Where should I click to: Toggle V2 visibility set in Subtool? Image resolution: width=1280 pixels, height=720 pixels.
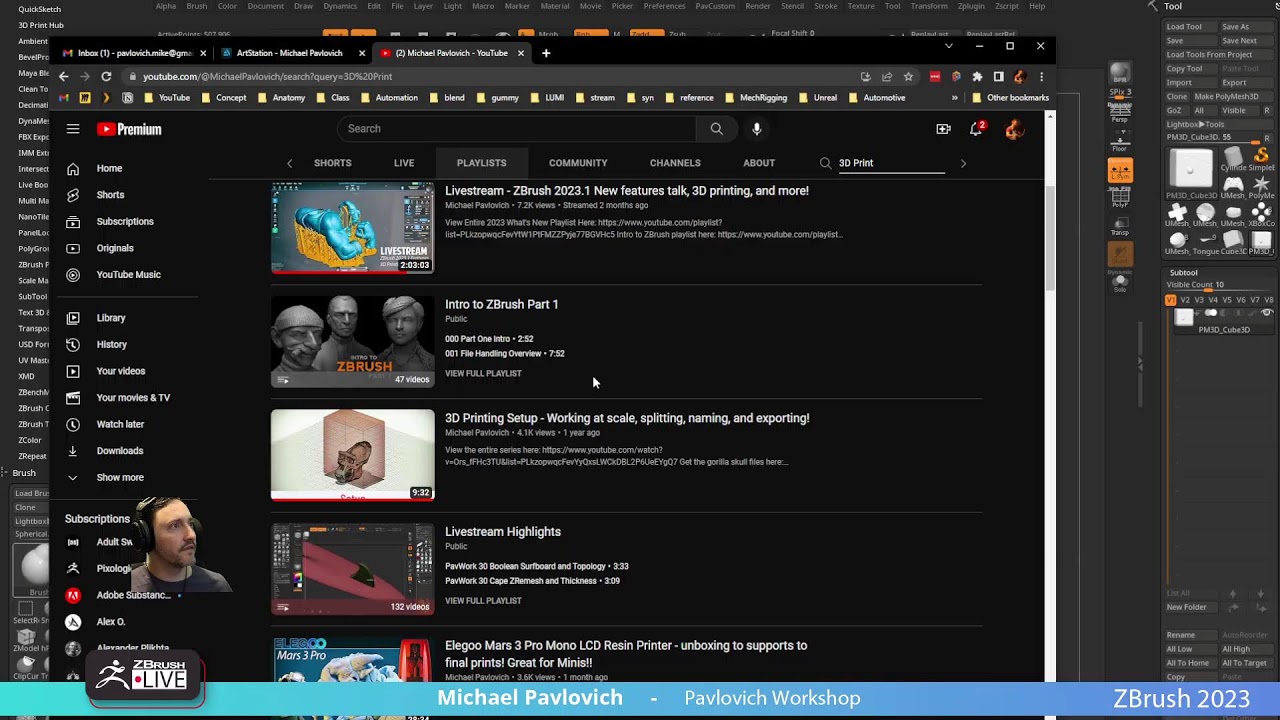pyautogui.click(x=1185, y=300)
